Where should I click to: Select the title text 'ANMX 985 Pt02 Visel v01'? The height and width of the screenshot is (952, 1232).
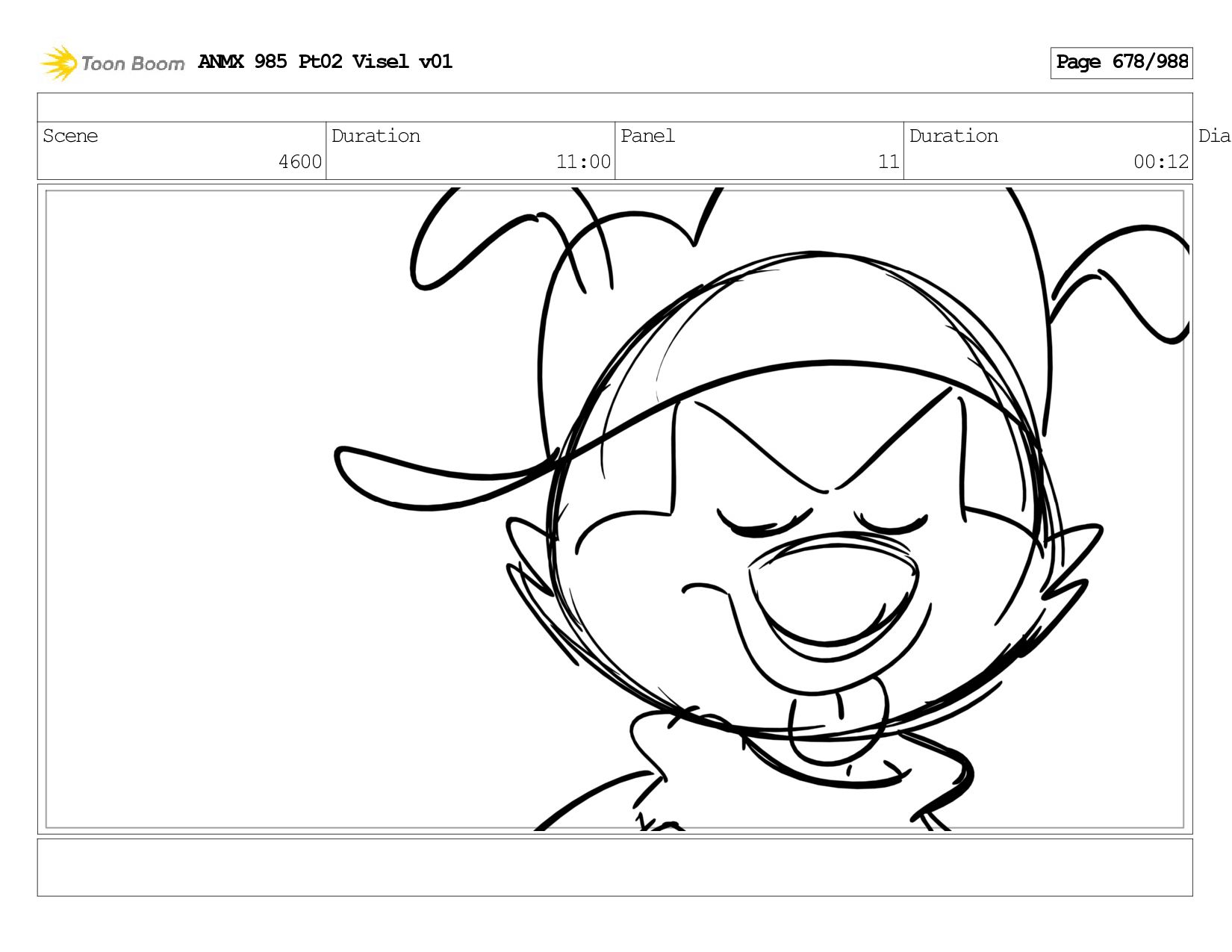tap(326, 62)
